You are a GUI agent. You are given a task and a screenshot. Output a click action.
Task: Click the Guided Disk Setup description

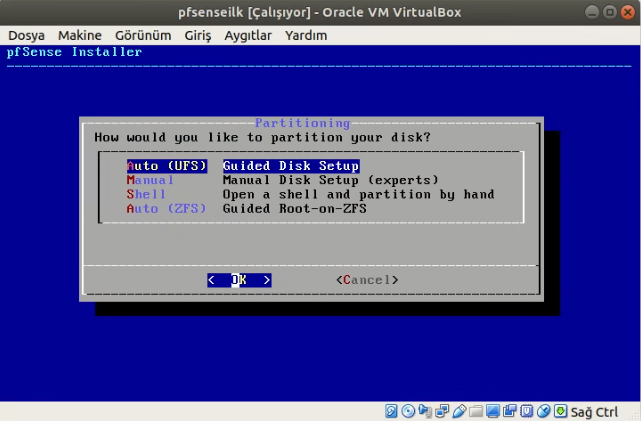pos(291,166)
